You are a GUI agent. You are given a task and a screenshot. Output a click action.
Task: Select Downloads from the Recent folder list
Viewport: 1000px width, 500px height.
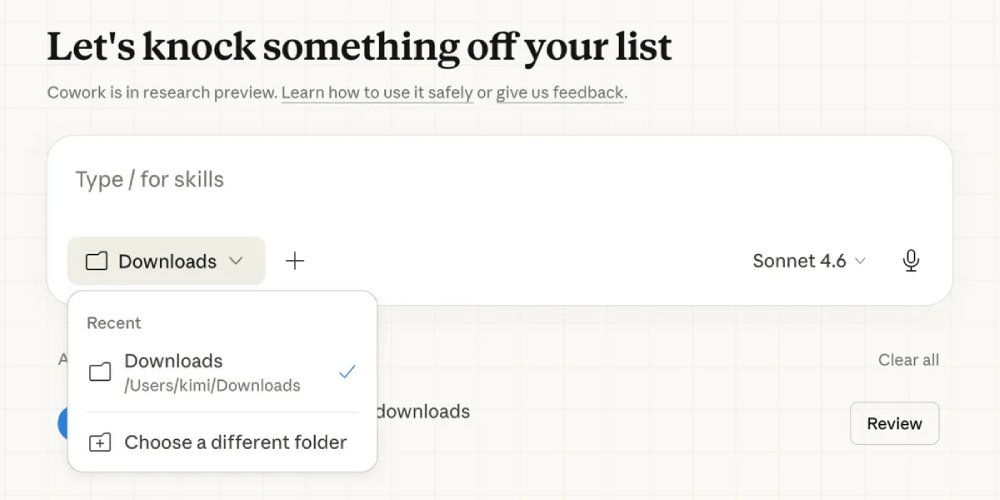point(173,361)
